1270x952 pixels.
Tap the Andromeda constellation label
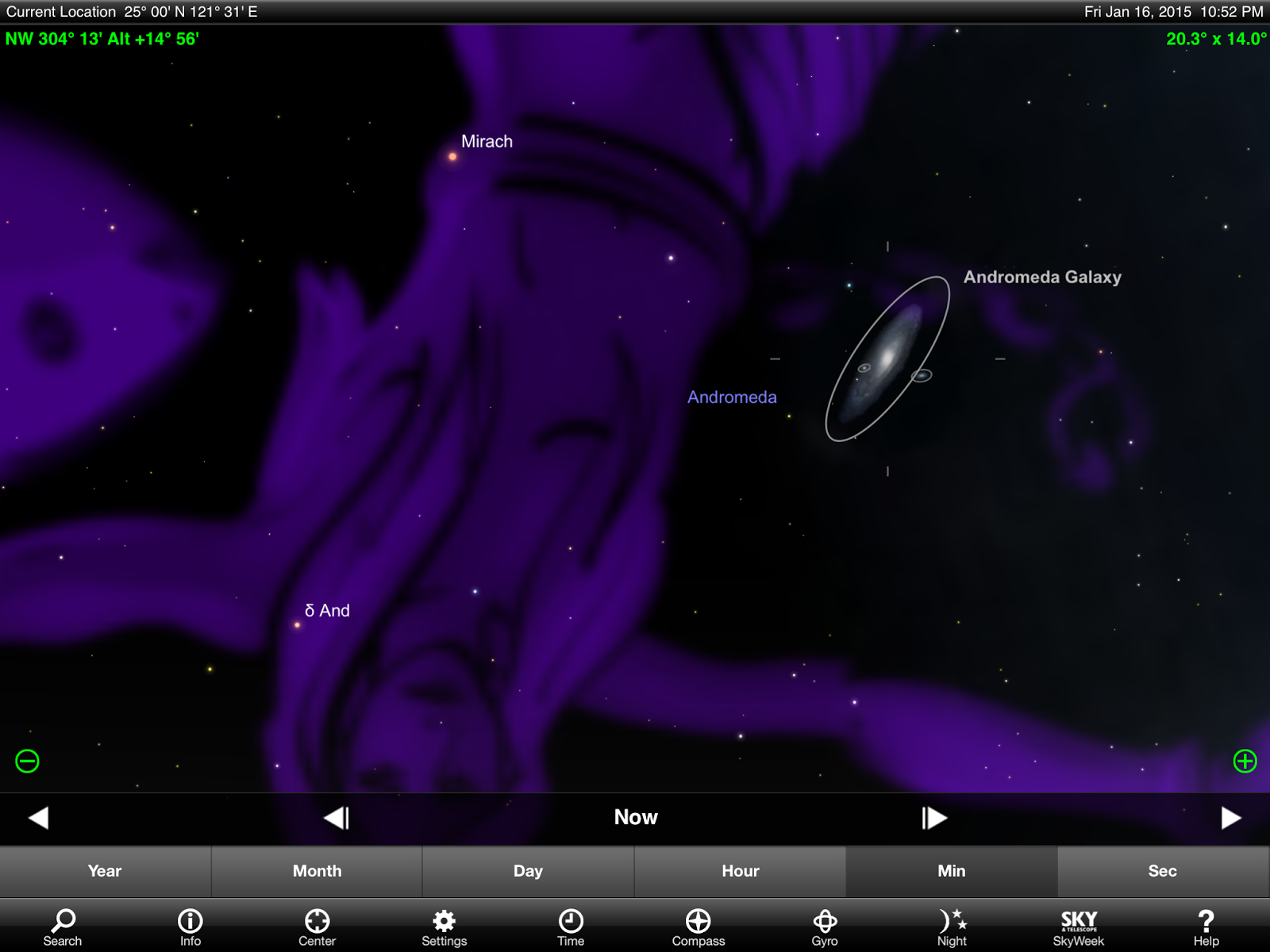[x=732, y=397]
